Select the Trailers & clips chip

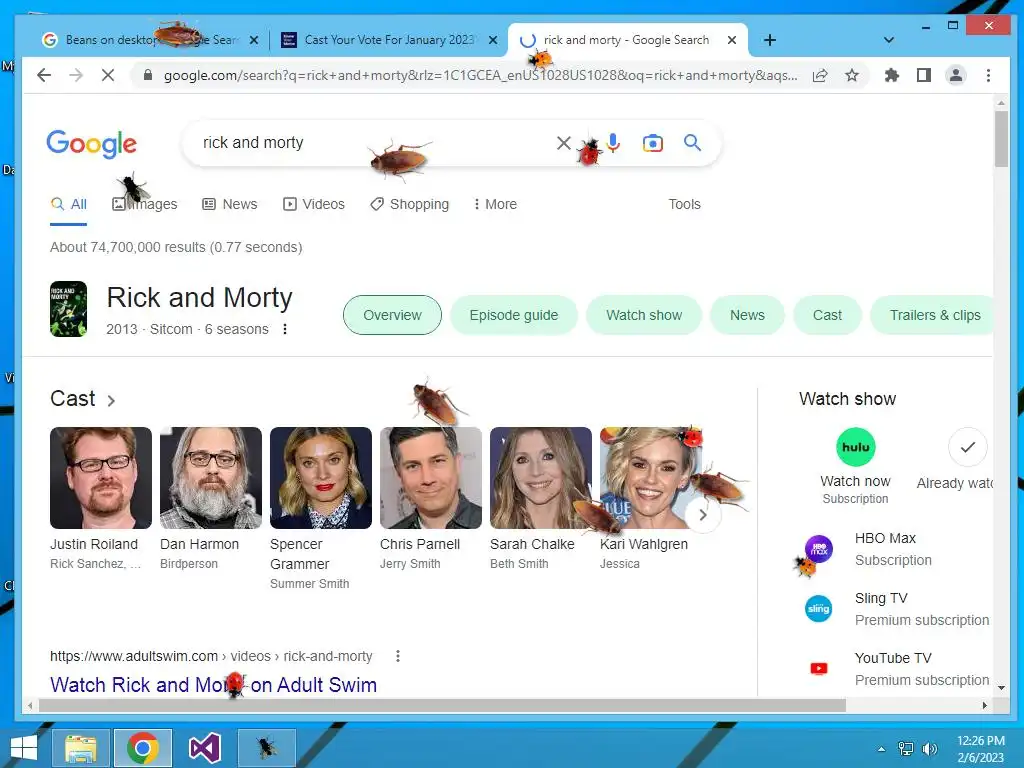[x=933, y=315]
